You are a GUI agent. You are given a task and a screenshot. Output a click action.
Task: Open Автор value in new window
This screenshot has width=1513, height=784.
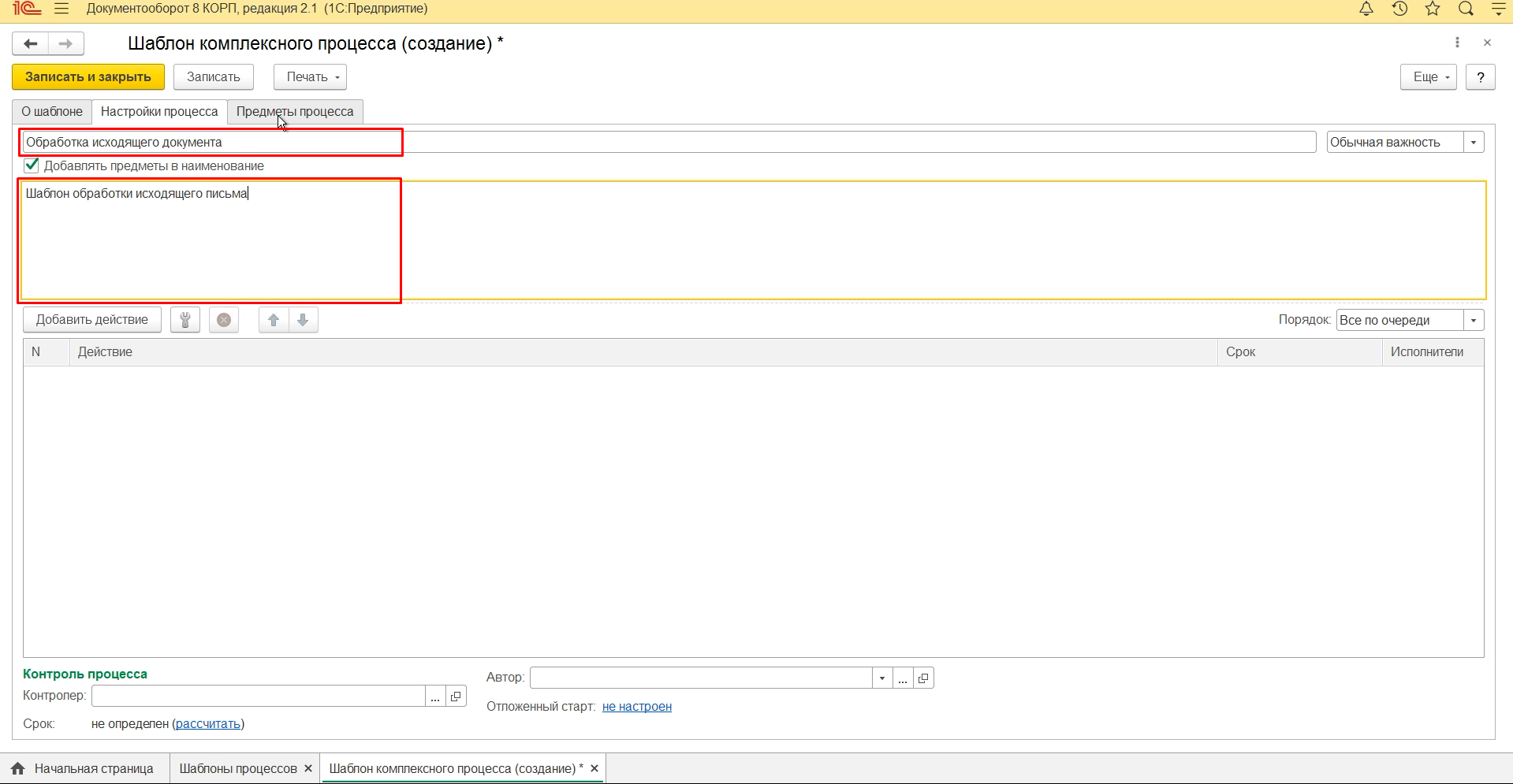(923, 678)
